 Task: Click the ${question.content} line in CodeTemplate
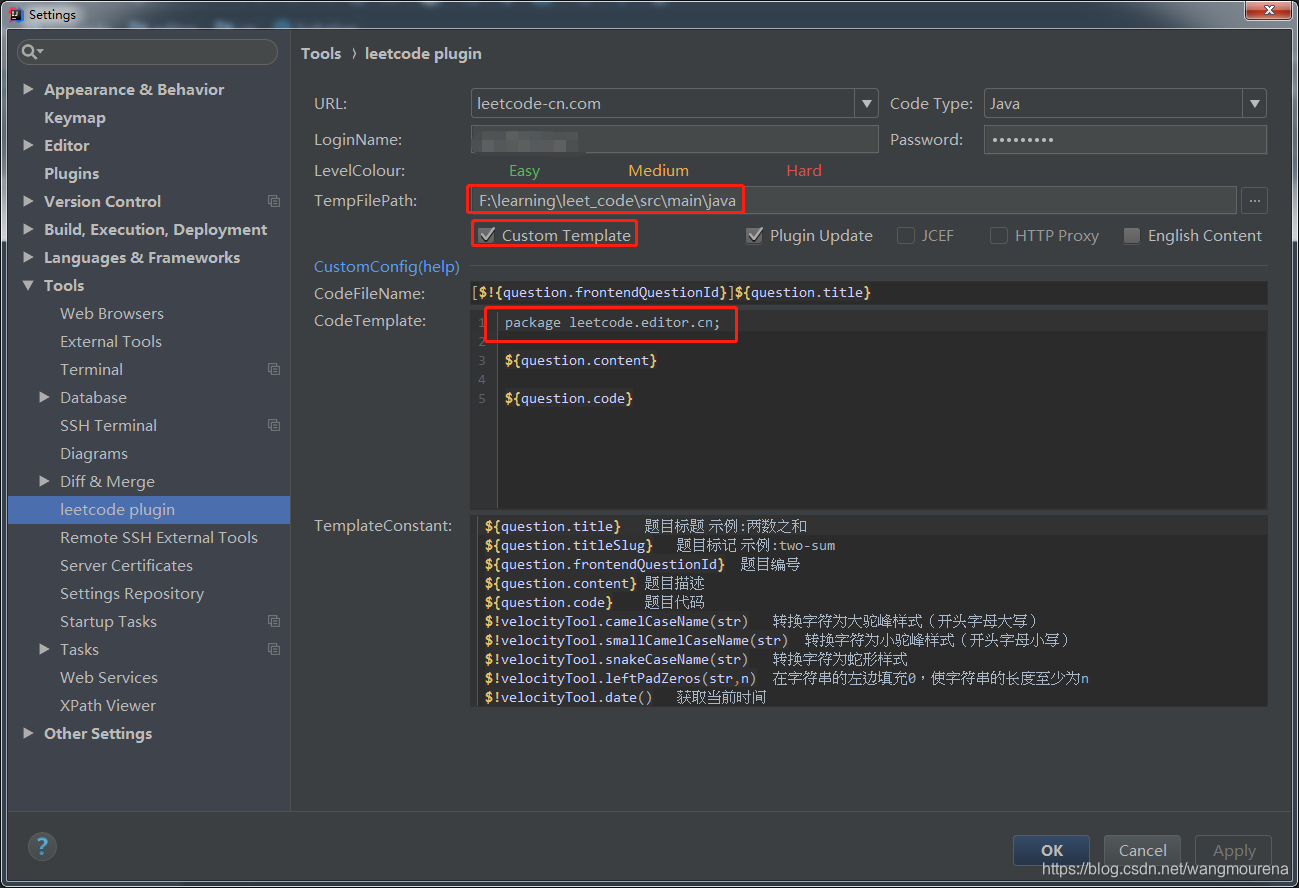(581, 360)
